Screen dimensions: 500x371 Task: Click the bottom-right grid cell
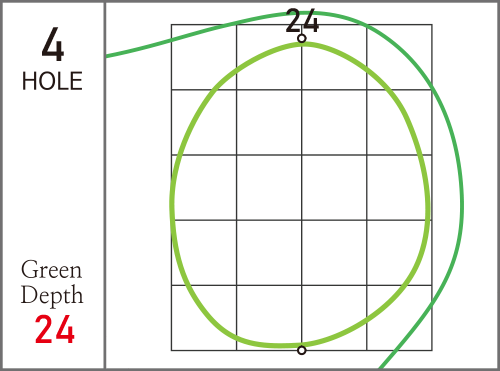(399, 318)
